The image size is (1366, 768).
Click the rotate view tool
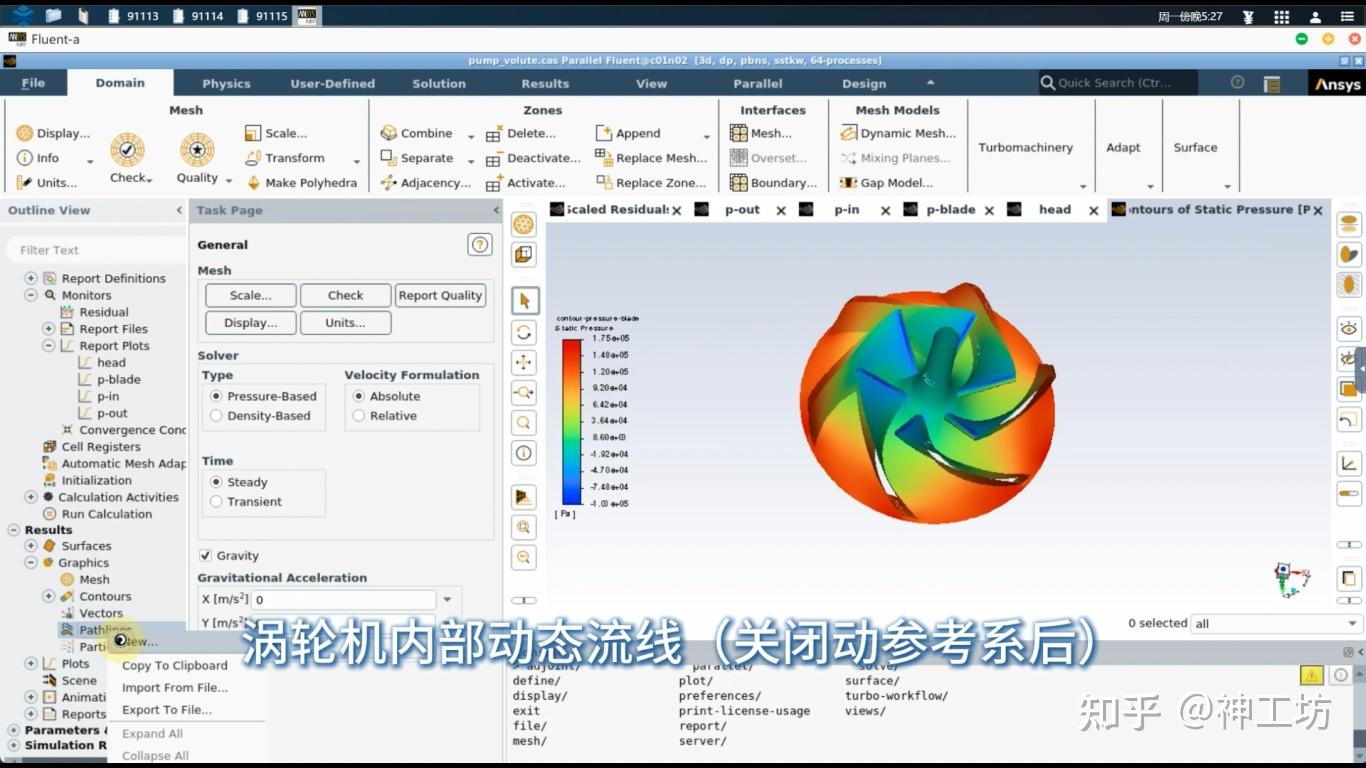click(x=524, y=332)
